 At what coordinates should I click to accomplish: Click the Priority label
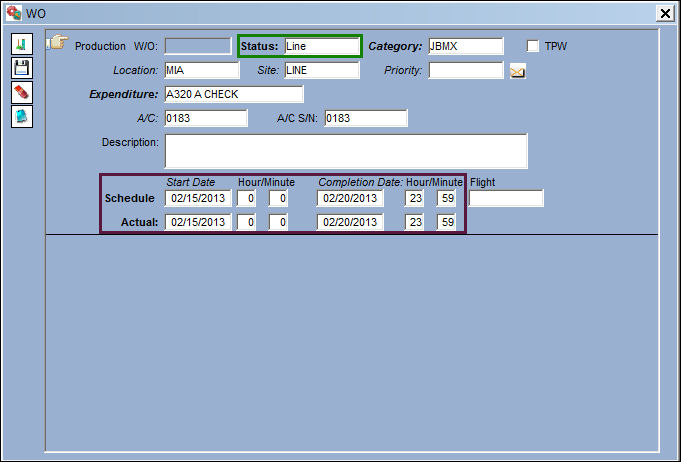pyautogui.click(x=403, y=70)
